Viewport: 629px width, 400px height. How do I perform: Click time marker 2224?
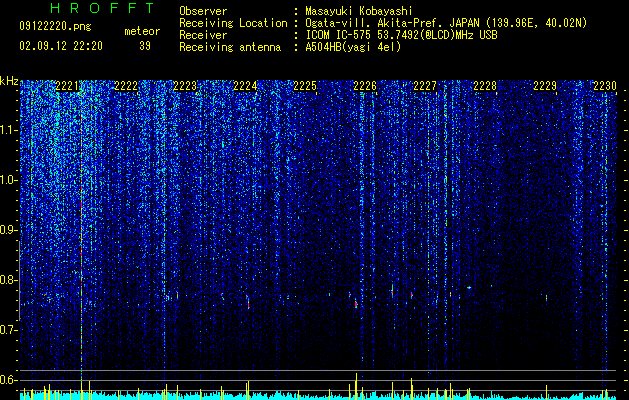click(x=245, y=86)
